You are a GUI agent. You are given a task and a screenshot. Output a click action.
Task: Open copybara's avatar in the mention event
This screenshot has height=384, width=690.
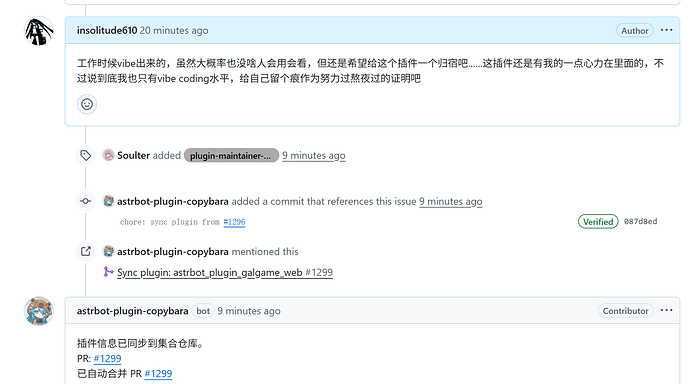tap(108, 252)
